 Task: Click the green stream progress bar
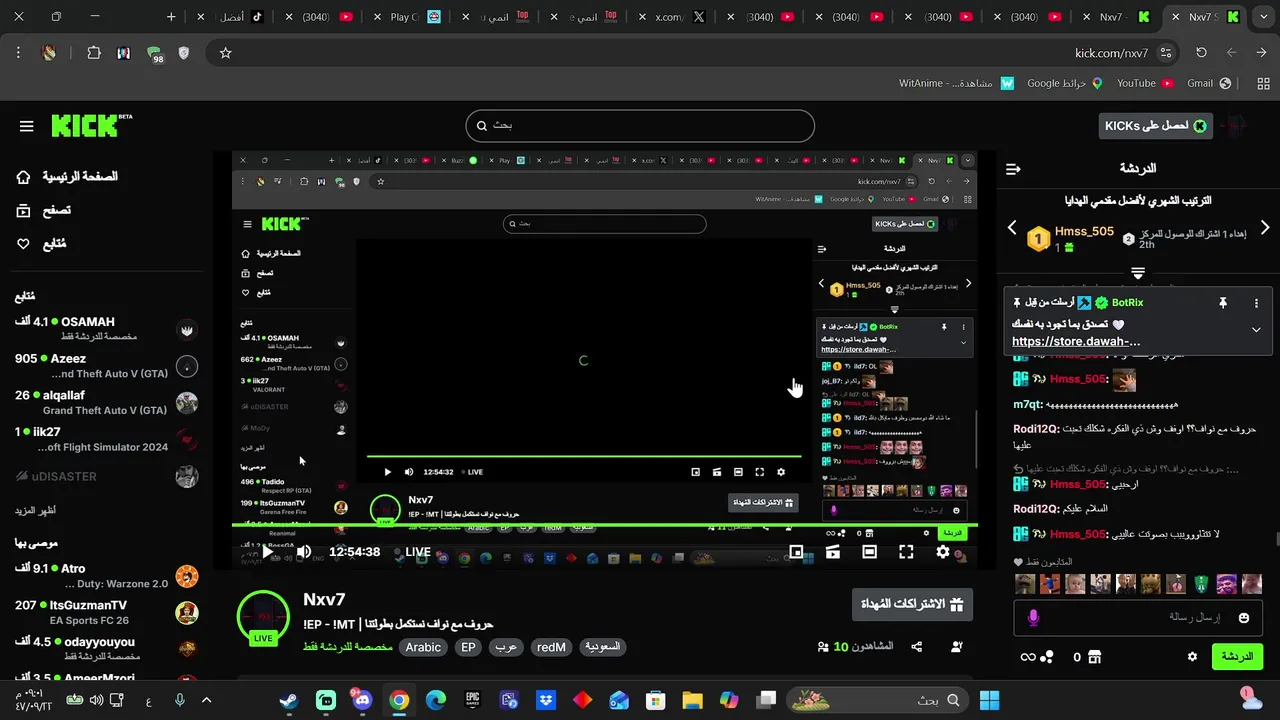coord(605,525)
